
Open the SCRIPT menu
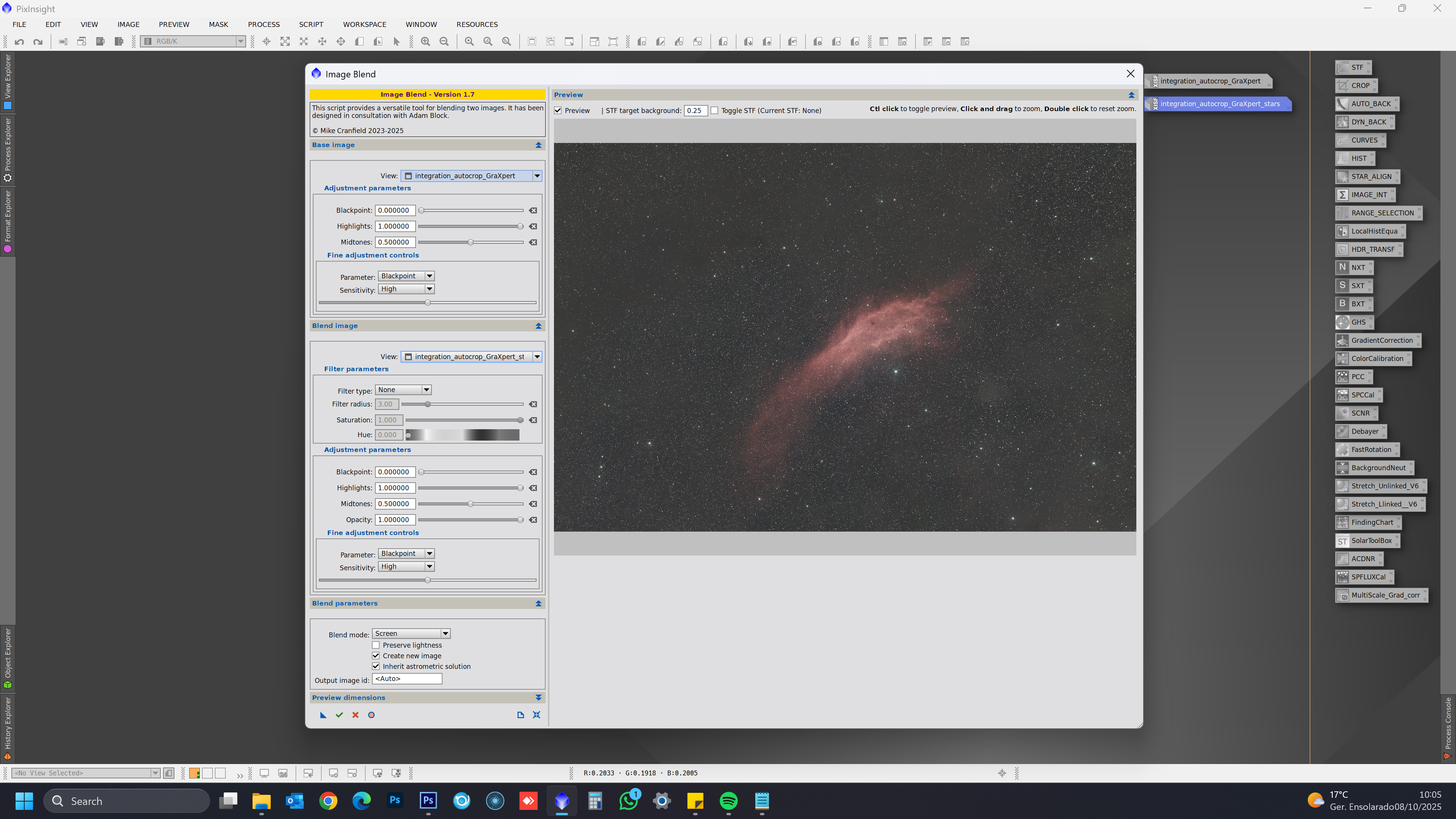[x=311, y=24]
